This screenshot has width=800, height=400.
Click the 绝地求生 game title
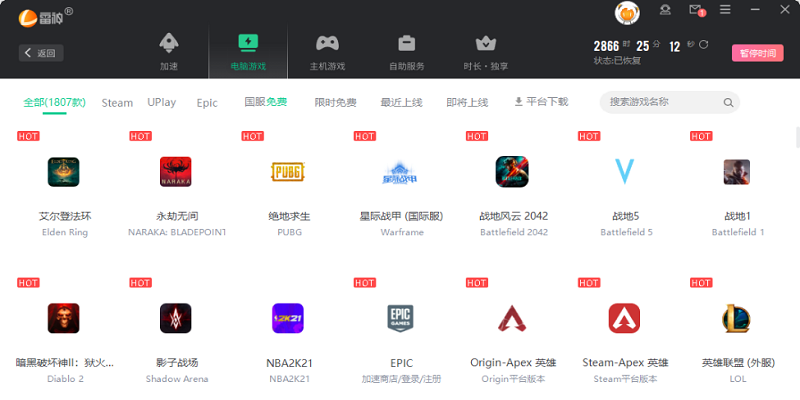click(289, 216)
